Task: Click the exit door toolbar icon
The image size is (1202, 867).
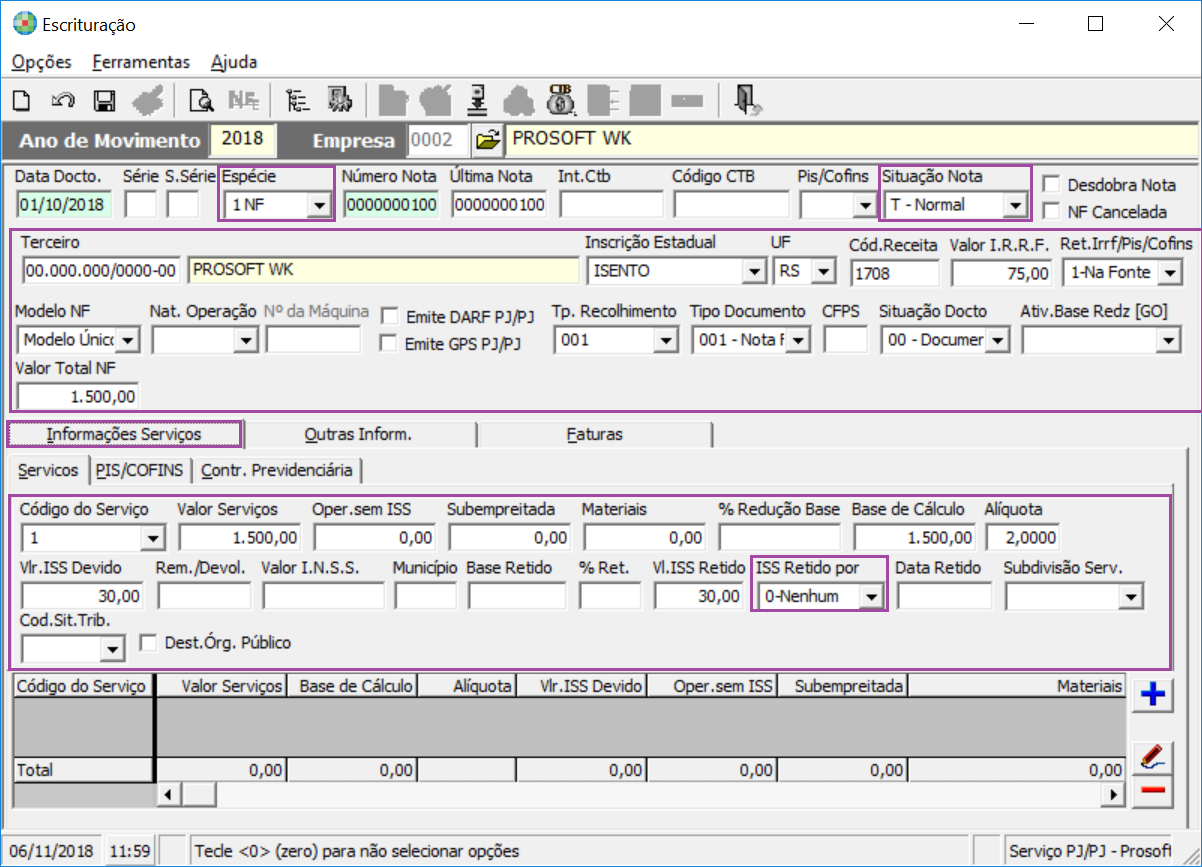Action: 746,99
